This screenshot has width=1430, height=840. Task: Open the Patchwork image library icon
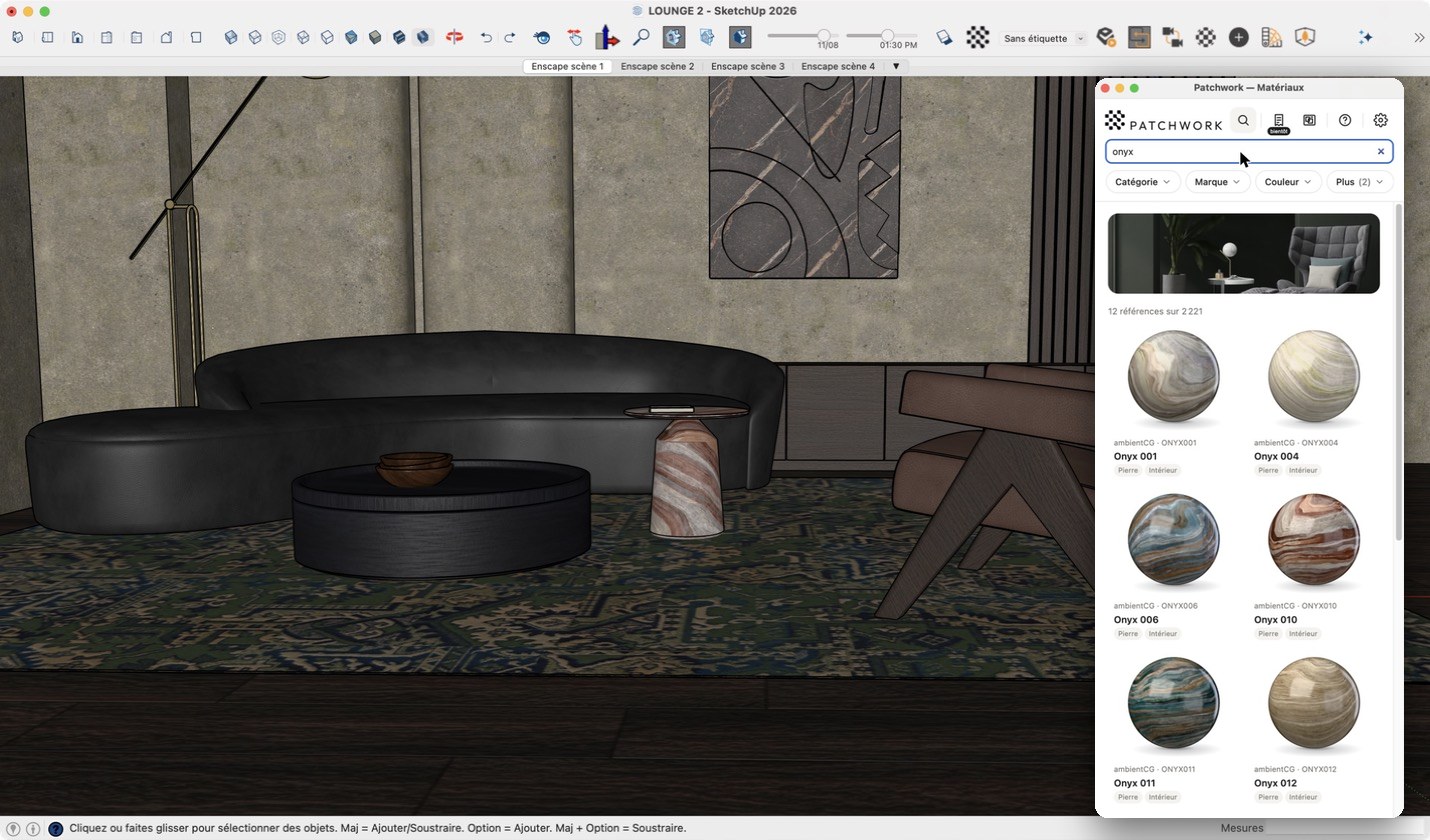pos(1309,120)
